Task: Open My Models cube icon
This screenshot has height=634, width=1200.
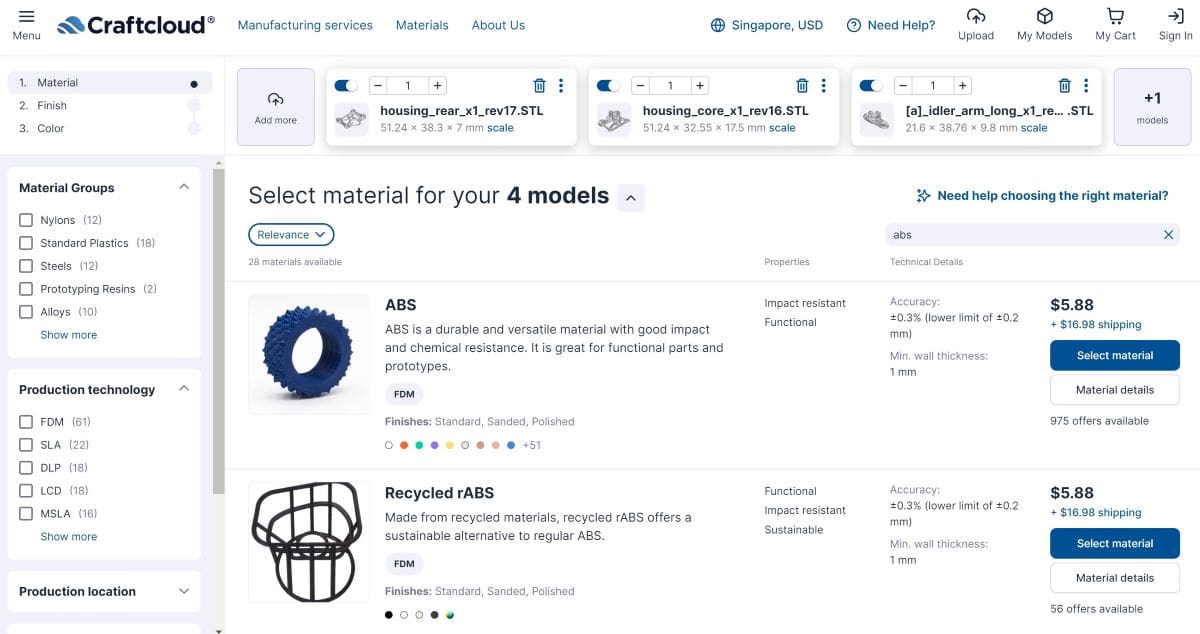Action: point(1044,16)
